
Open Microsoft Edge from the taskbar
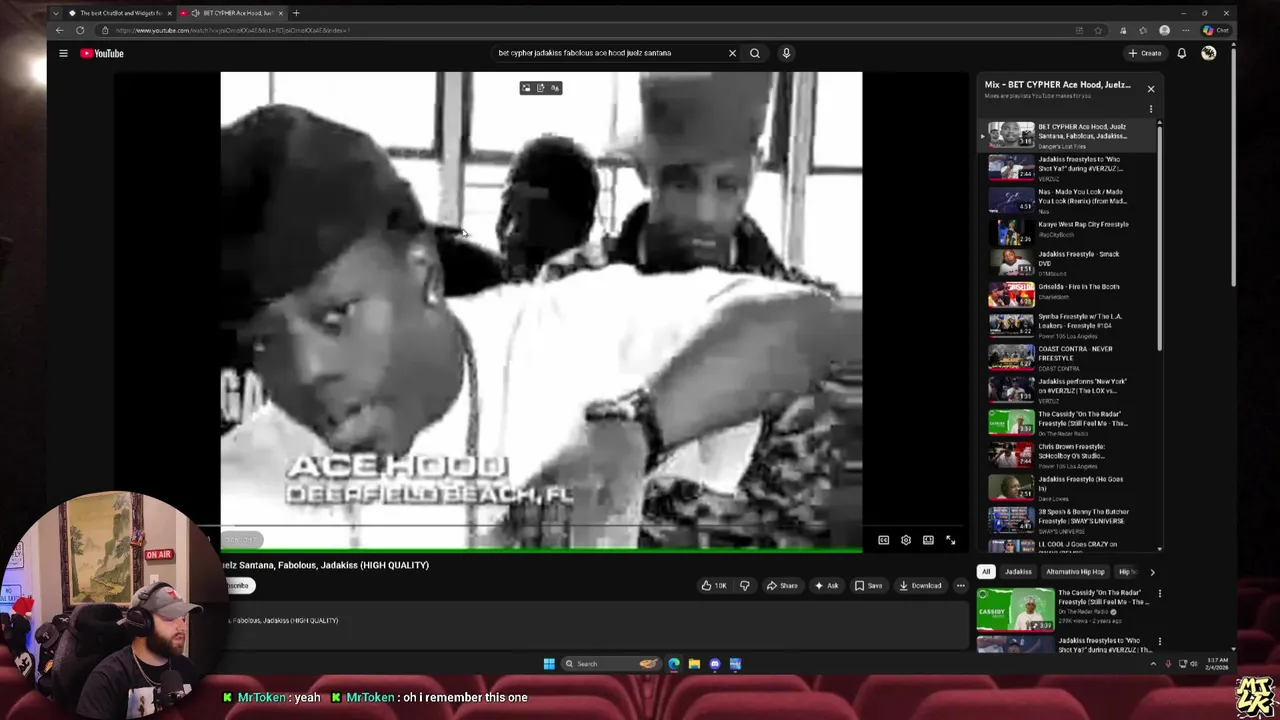[x=674, y=664]
